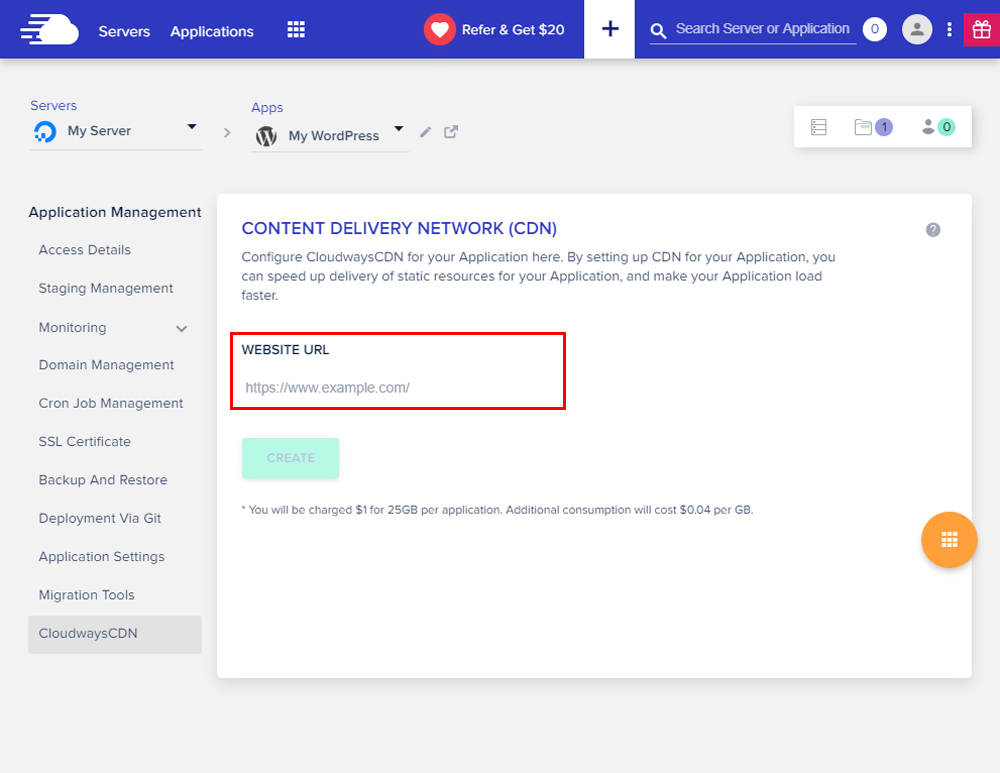
Task: Click the team members icon with badge 0
Action: coord(938,127)
